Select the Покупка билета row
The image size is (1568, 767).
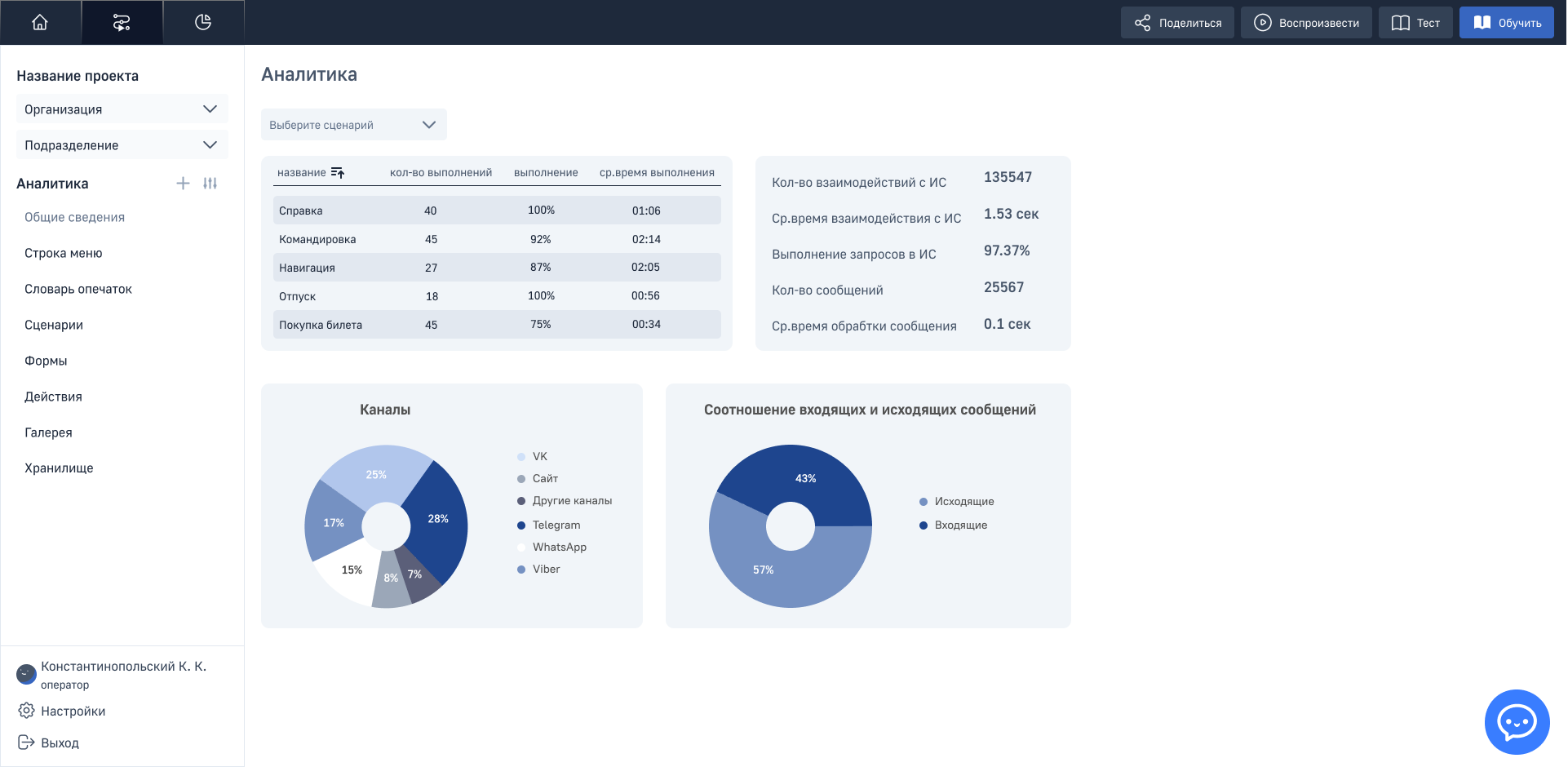[x=497, y=325]
